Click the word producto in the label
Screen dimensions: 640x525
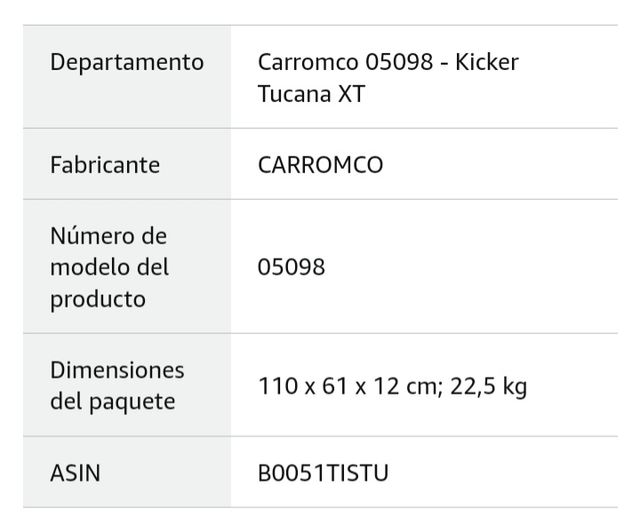tap(97, 299)
